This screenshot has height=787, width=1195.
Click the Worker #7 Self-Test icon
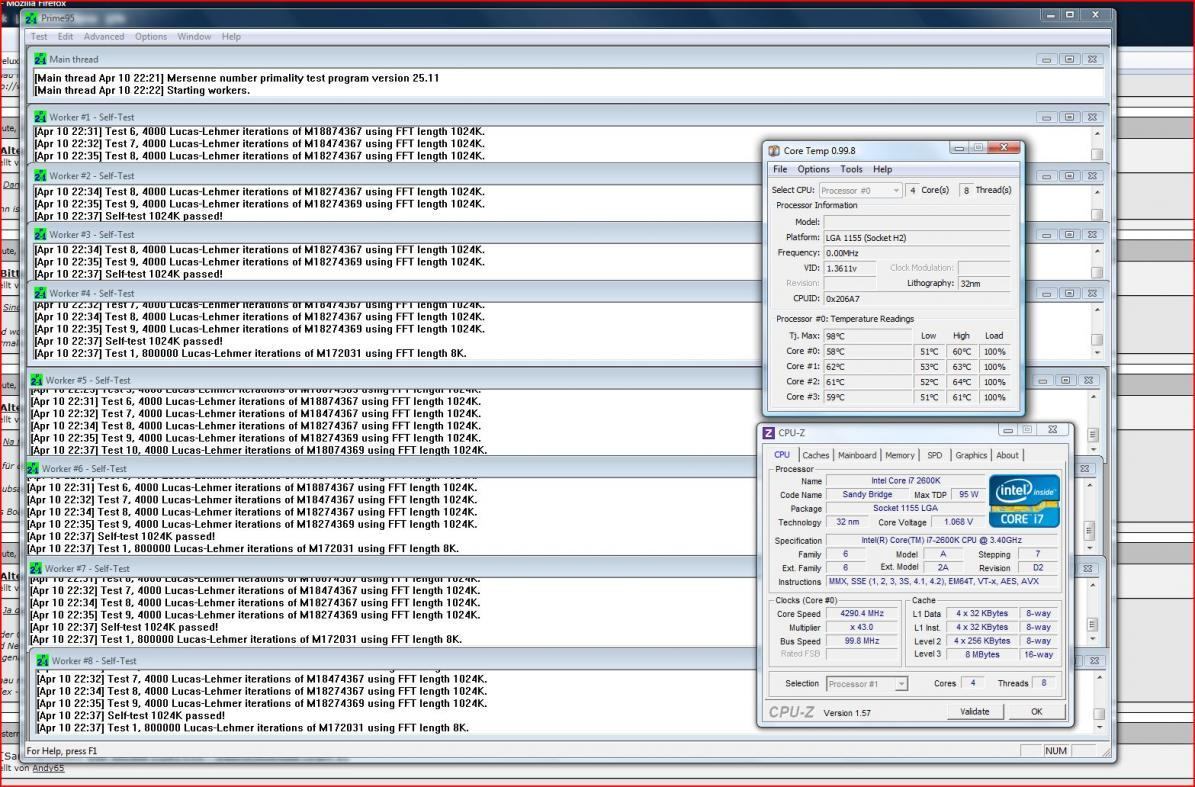coord(36,568)
